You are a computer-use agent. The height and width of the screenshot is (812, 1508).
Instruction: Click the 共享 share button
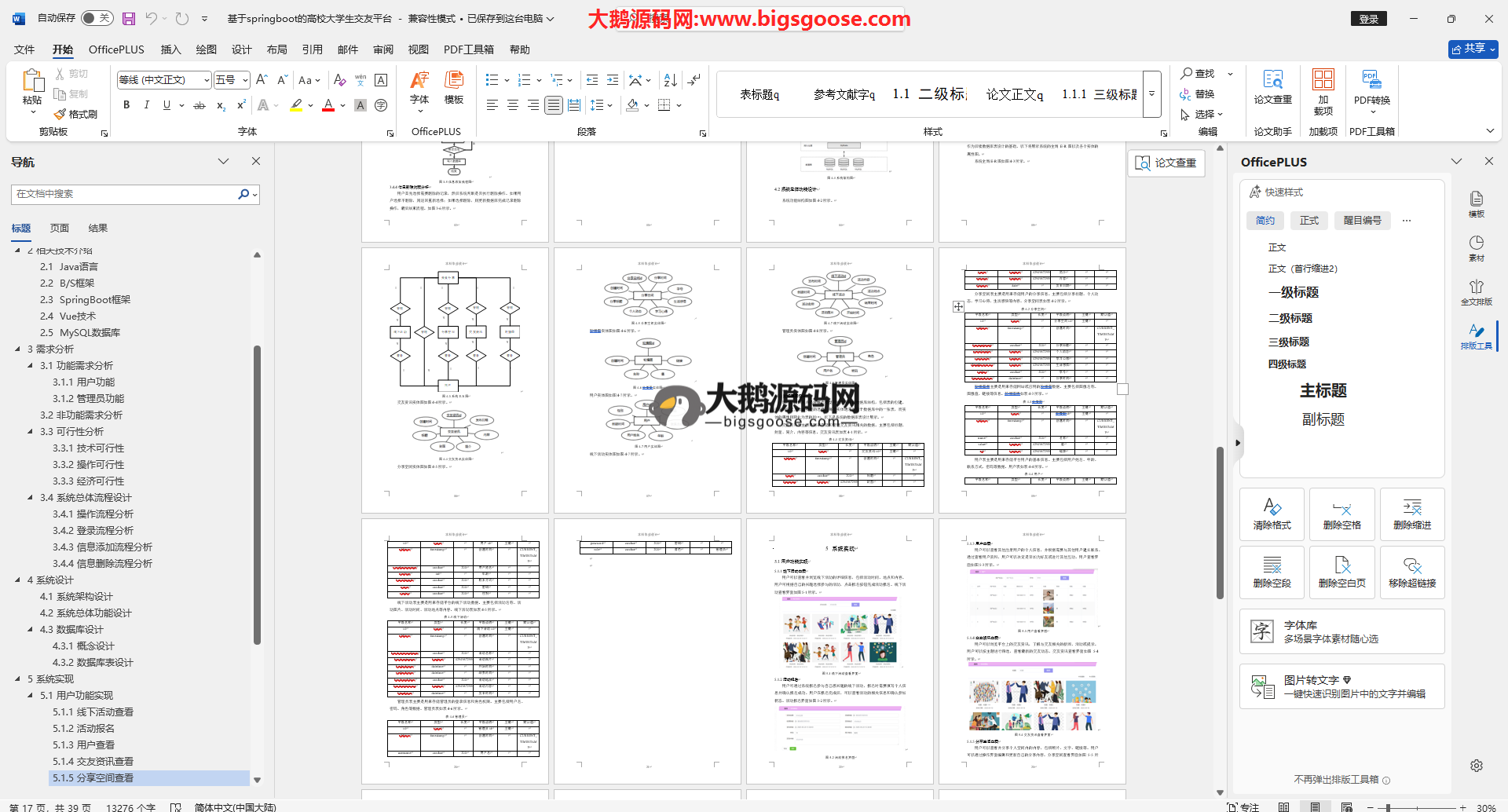pos(1473,49)
